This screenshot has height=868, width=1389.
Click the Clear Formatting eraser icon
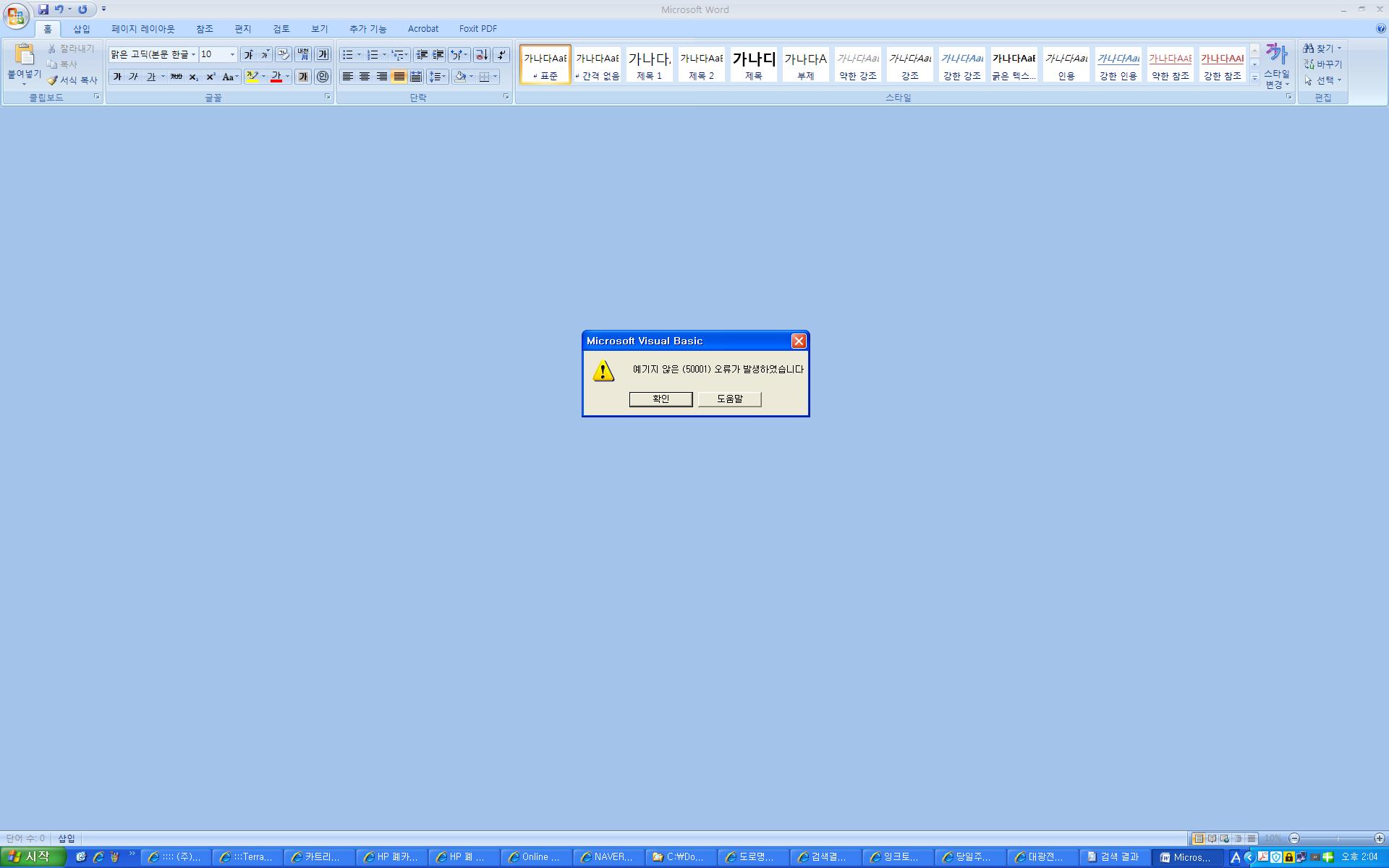283,55
